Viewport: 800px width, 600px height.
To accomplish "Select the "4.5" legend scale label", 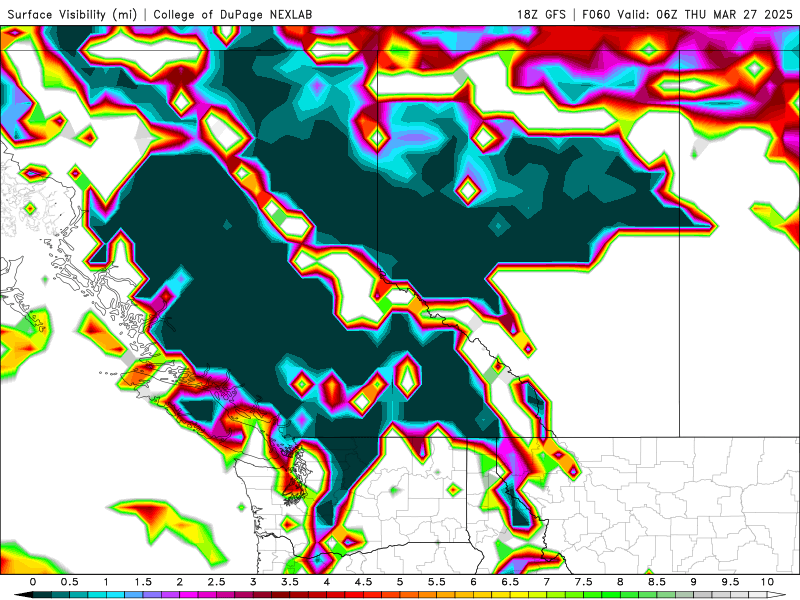I will click(x=363, y=582).
